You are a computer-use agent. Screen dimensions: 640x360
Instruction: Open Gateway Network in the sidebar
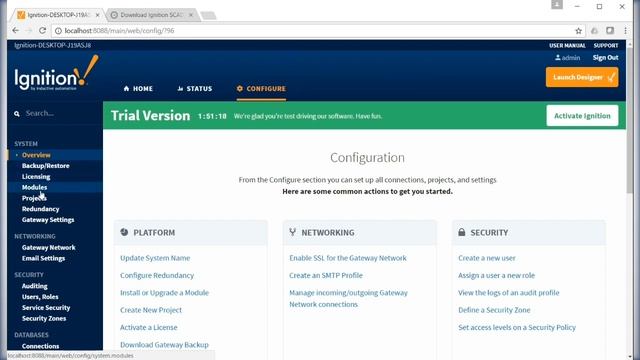(x=49, y=247)
